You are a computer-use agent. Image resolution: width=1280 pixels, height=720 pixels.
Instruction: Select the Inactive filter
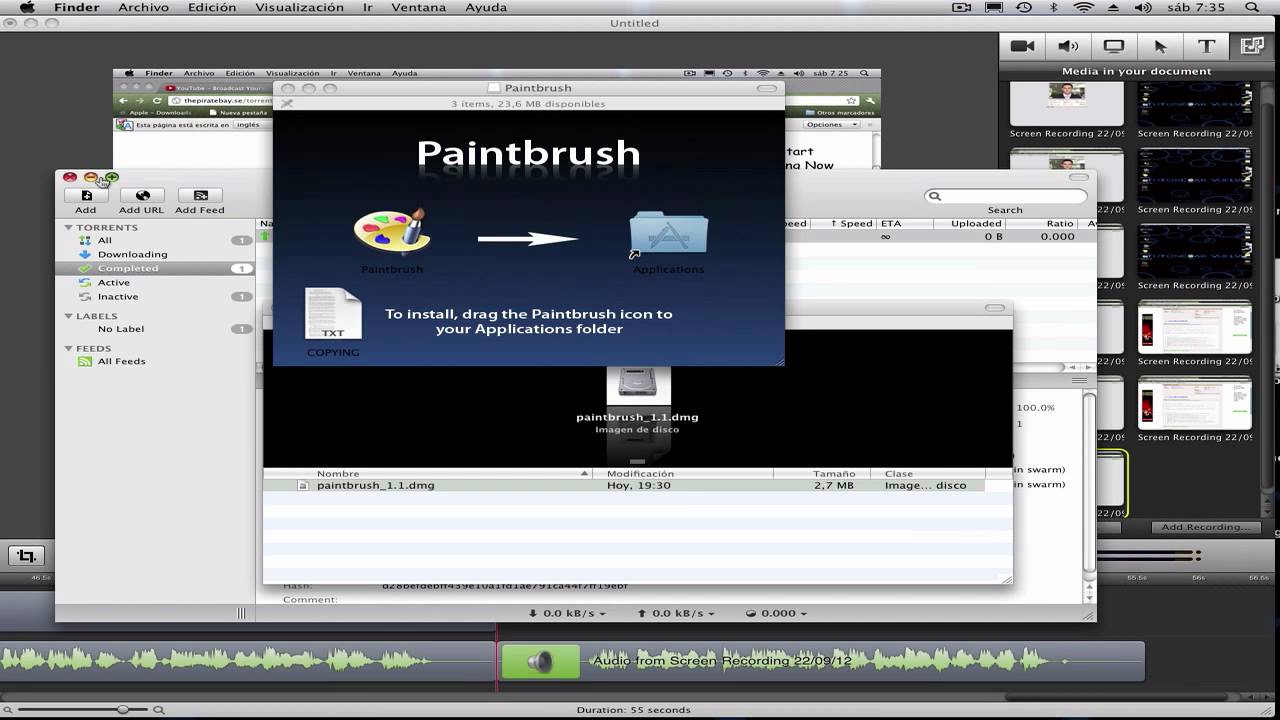[x=155, y=296]
